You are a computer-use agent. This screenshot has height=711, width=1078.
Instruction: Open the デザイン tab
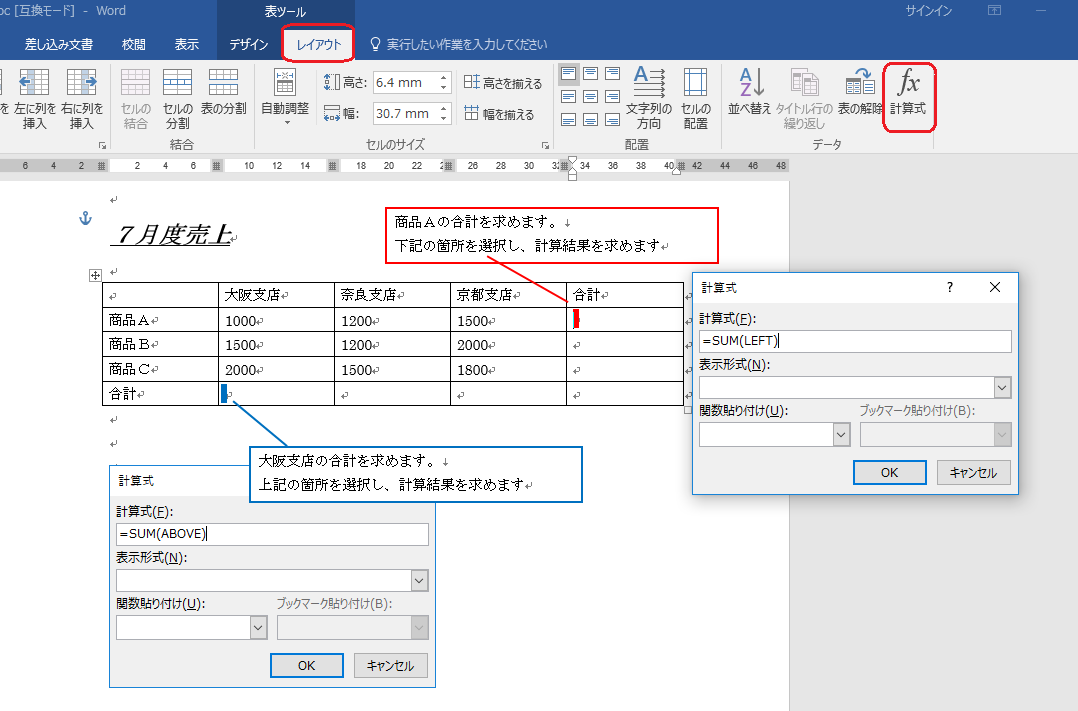tap(248, 44)
